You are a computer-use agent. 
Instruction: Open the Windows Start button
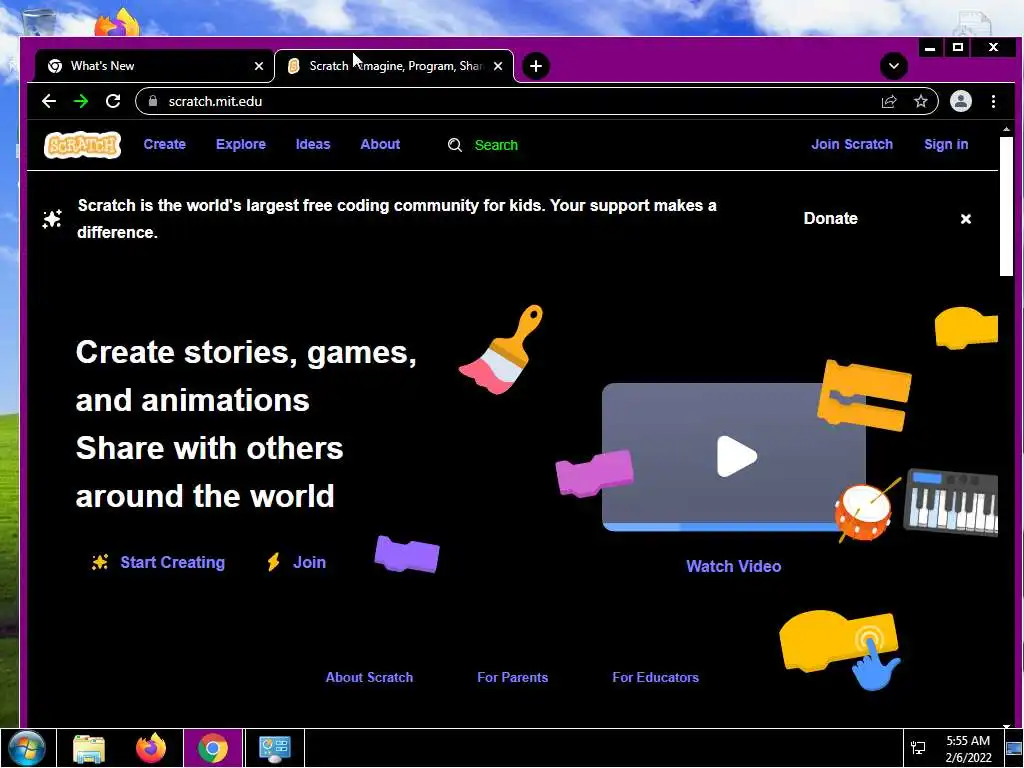(x=27, y=748)
